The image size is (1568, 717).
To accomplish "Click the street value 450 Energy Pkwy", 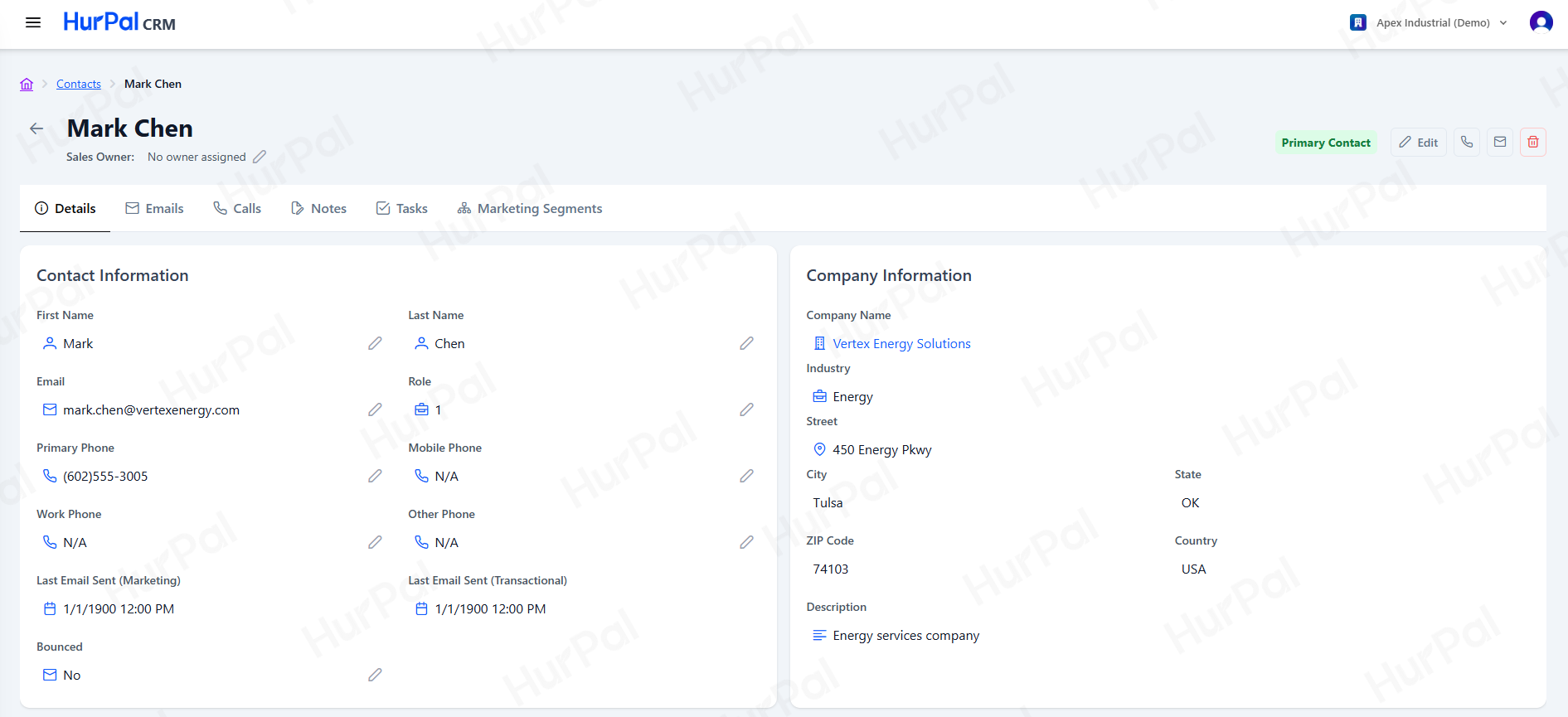I will (882, 449).
